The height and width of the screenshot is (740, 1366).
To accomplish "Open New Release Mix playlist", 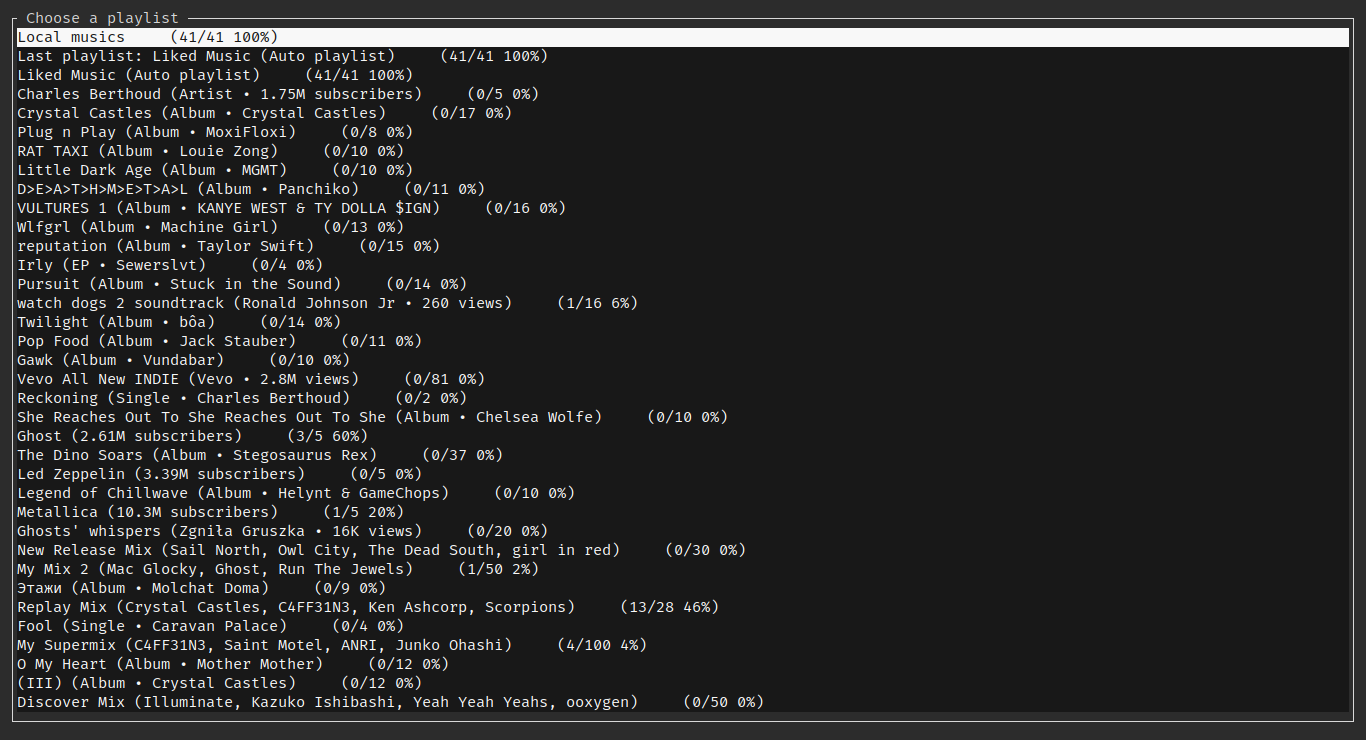I will [683, 550].
